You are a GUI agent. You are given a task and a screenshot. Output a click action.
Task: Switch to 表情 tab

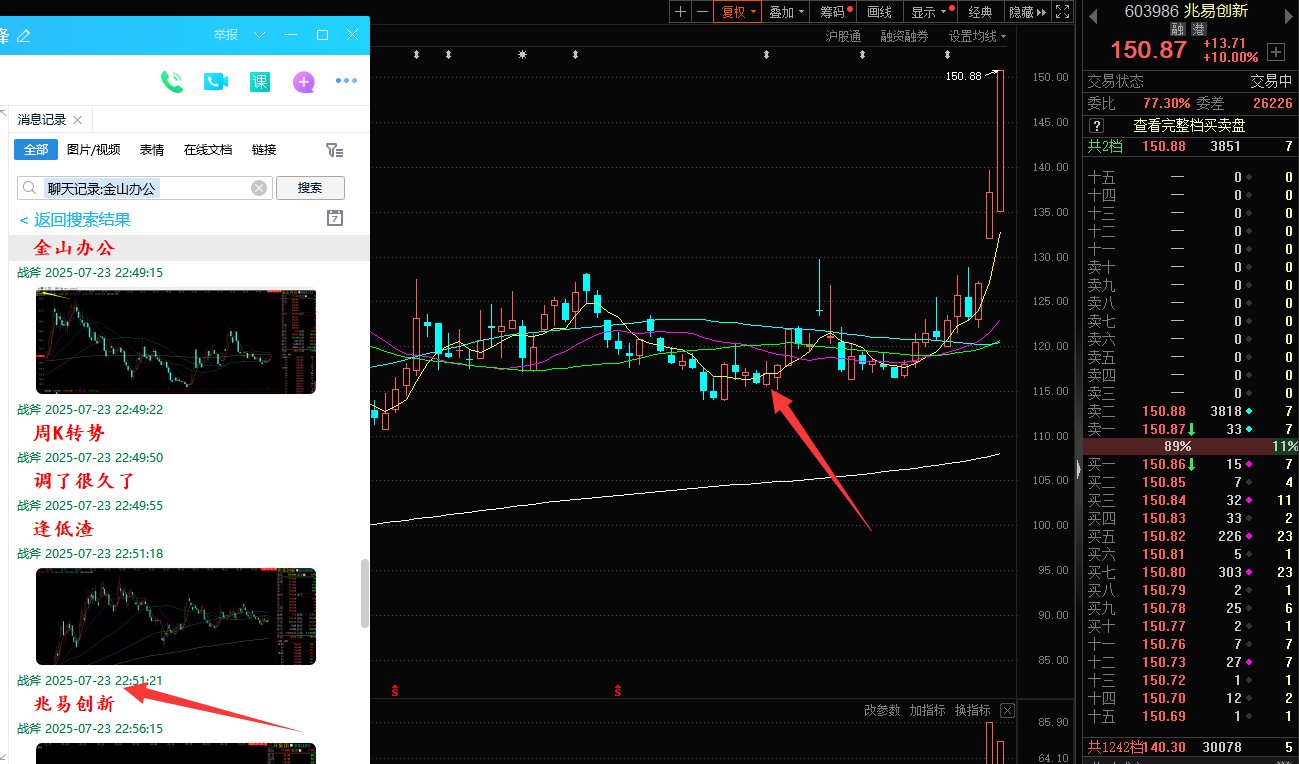coord(152,150)
